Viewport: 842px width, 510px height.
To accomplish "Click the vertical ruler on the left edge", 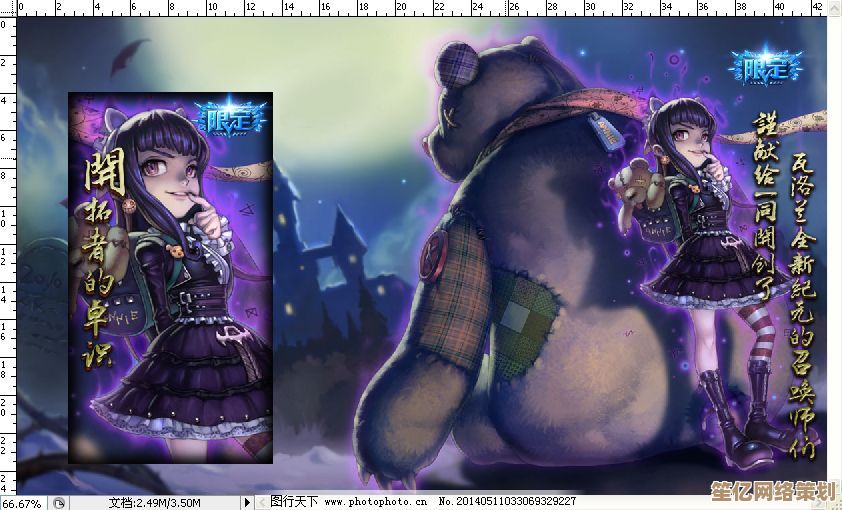I will (8, 250).
